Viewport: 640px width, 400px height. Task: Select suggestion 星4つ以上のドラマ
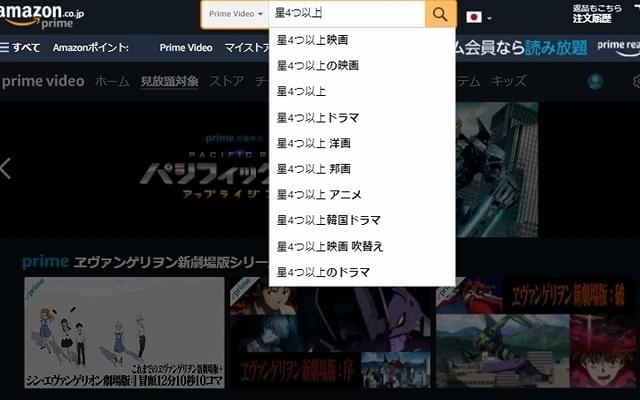click(x=362, y=272)
